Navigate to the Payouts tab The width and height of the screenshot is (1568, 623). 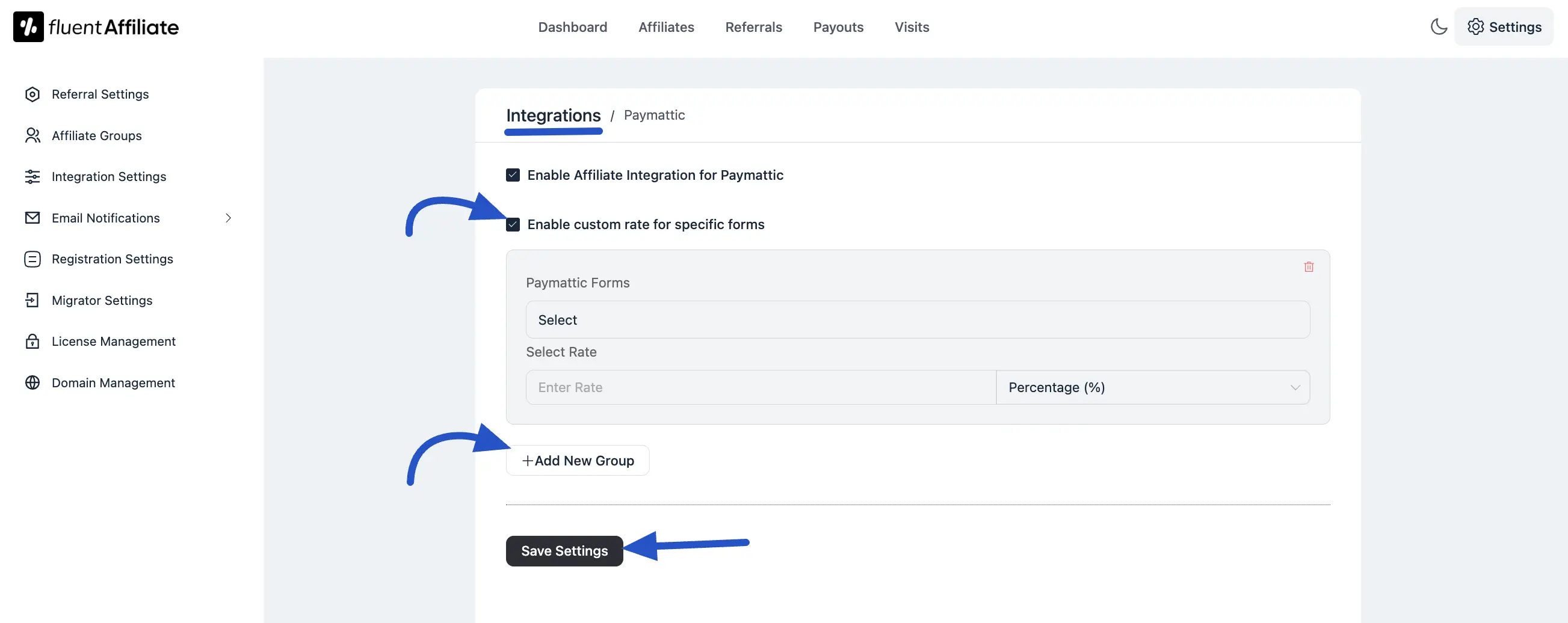838,27
